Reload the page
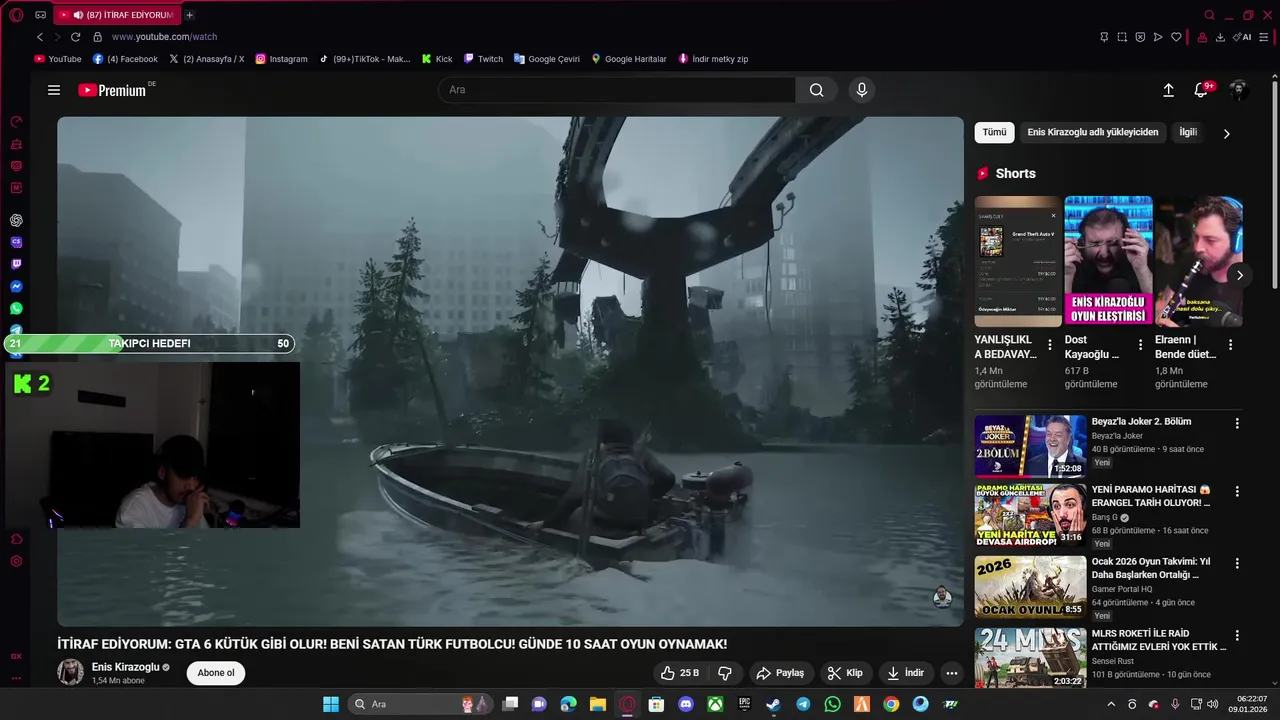The width and height of the screenshot is (1280, 720). pyautogui.click(x=75, y=37)
